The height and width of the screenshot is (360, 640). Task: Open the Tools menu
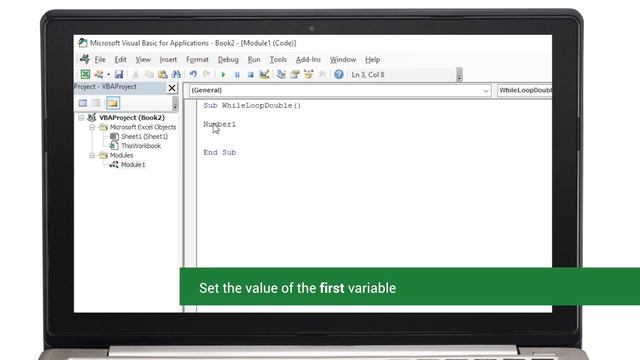coord(278,60)
